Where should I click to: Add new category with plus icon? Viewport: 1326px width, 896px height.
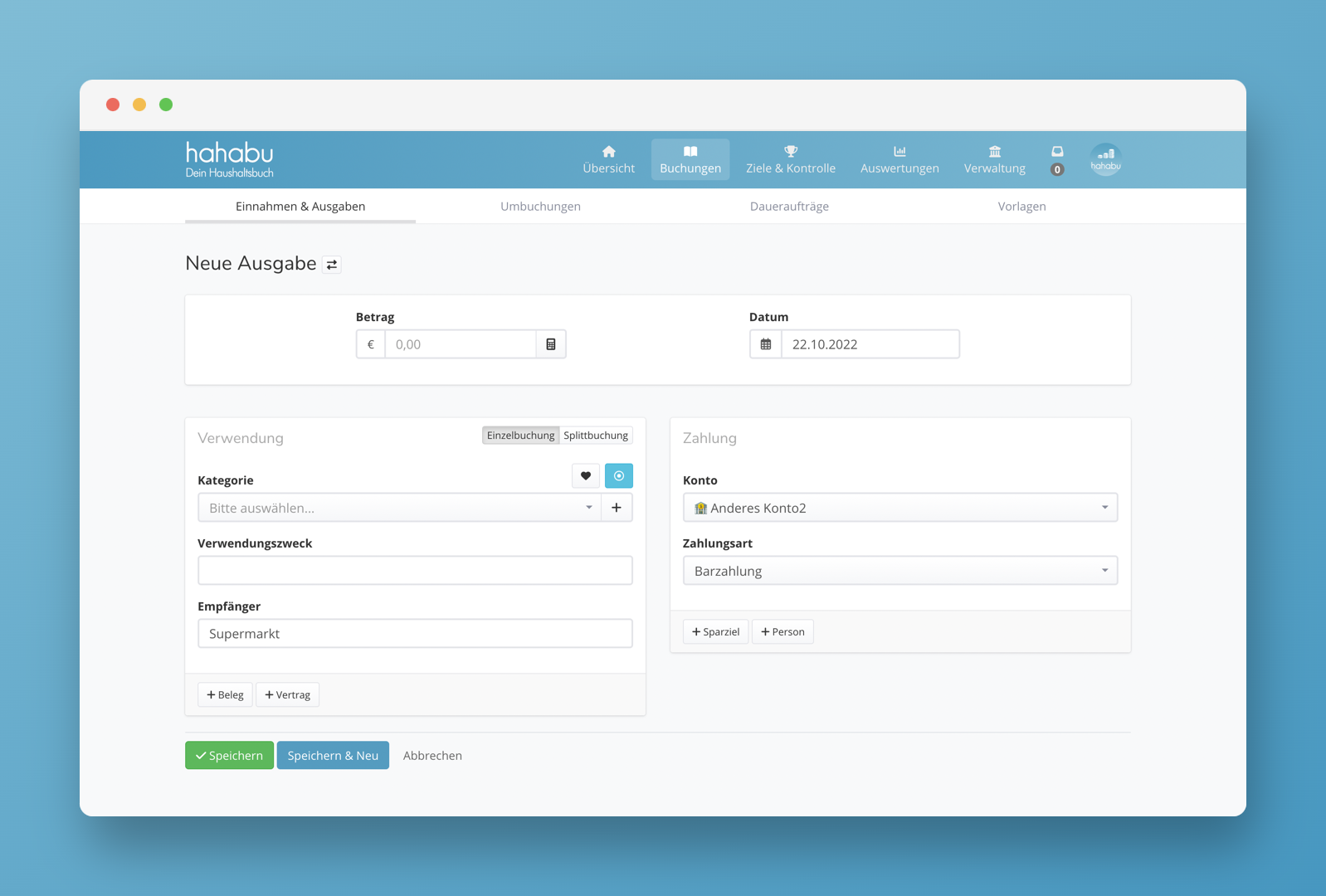tap(617, 508)
